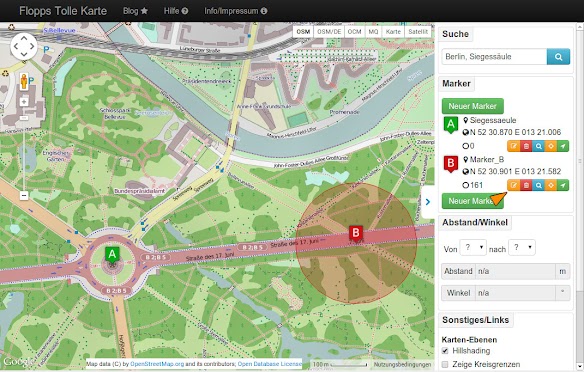Select the OSM/DE map layer tab
The width and height of the screenshot is (584, 372).
click(x=329, y=32)
